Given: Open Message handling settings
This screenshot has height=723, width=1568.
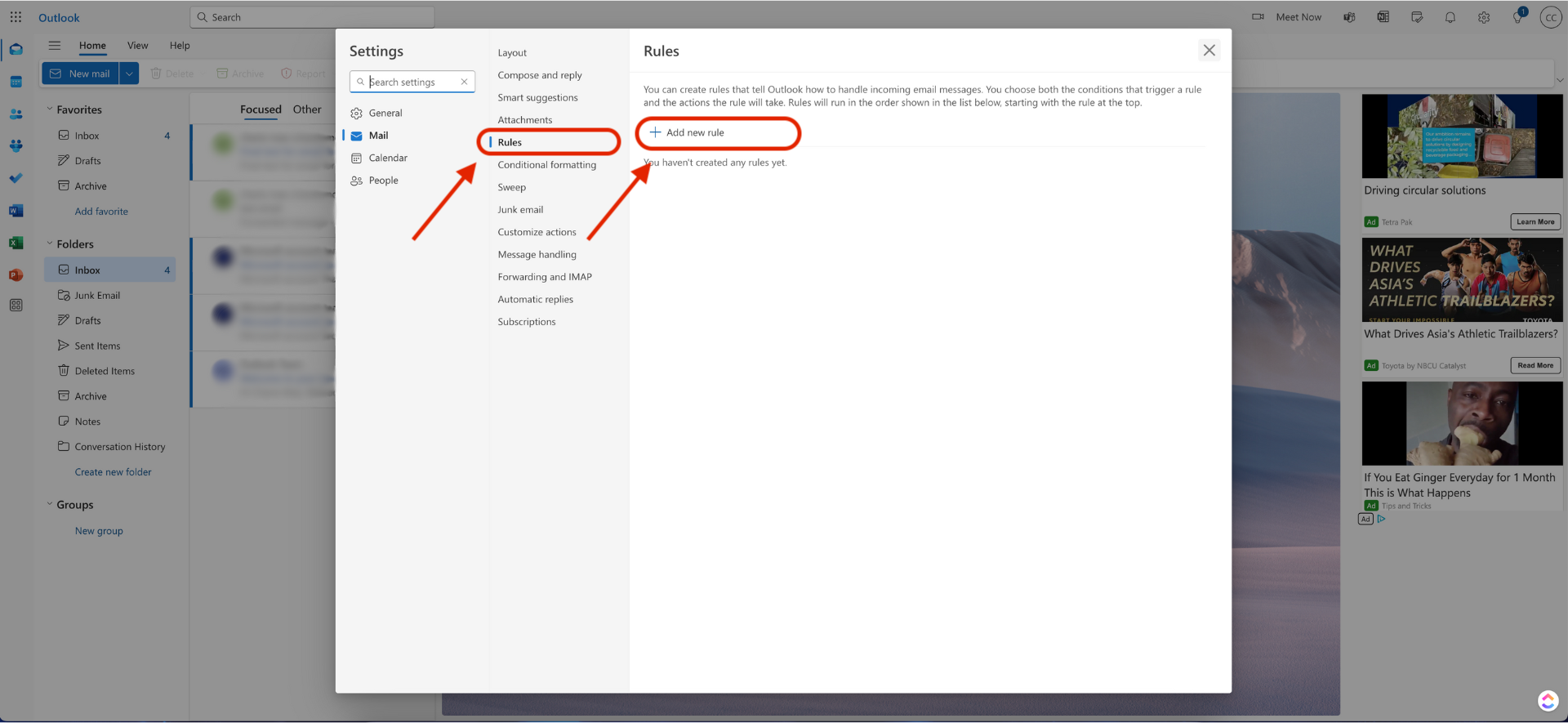Looking at the screenshot, I should click(537, 255).
